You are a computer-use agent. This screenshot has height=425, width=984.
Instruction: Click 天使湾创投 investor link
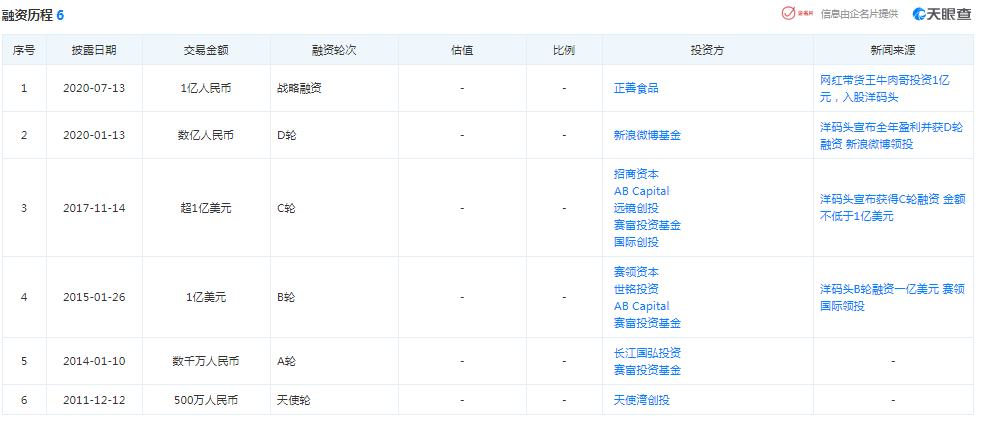[641, 400]
